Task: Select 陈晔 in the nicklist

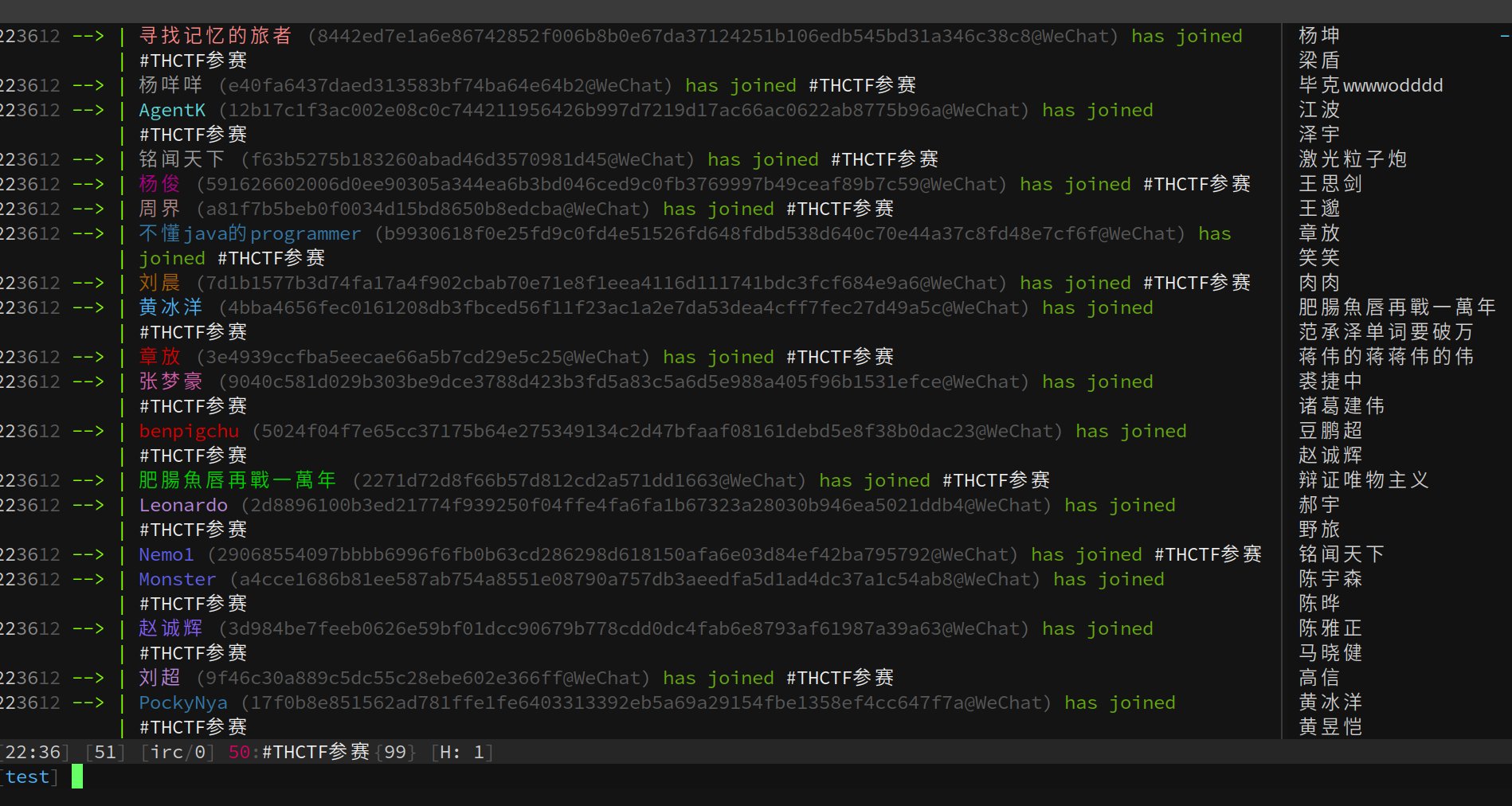Action: (1319, 604)
